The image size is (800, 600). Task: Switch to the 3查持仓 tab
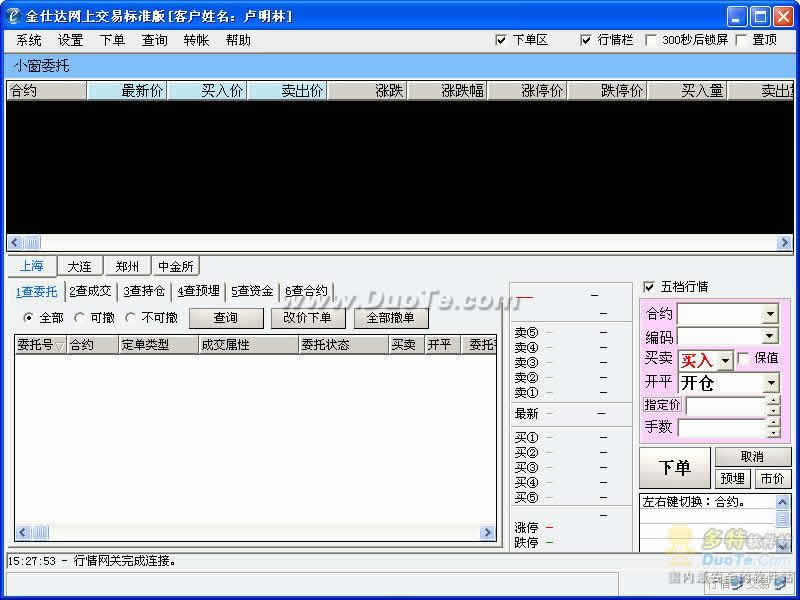point(144,291)
